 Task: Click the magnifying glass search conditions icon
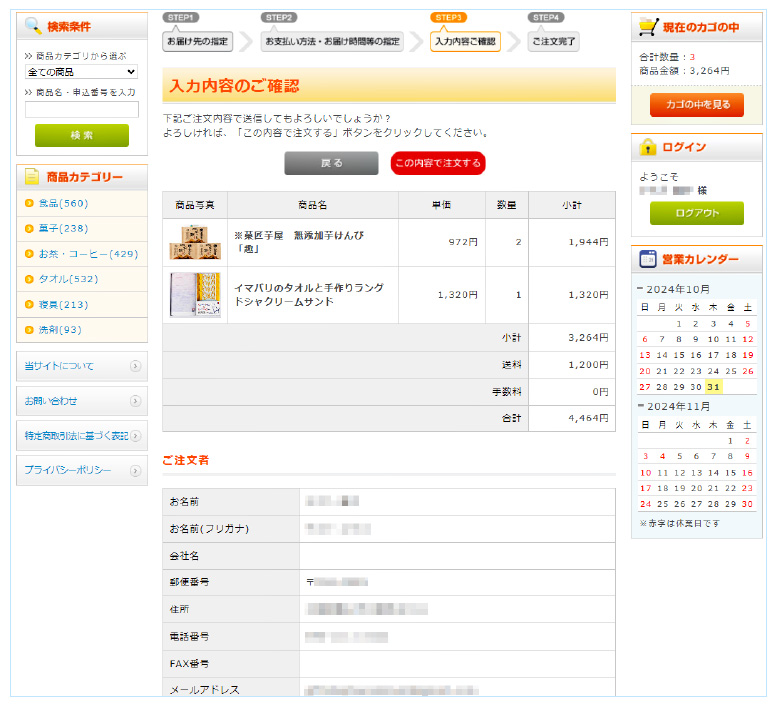[x=33, y=27]
